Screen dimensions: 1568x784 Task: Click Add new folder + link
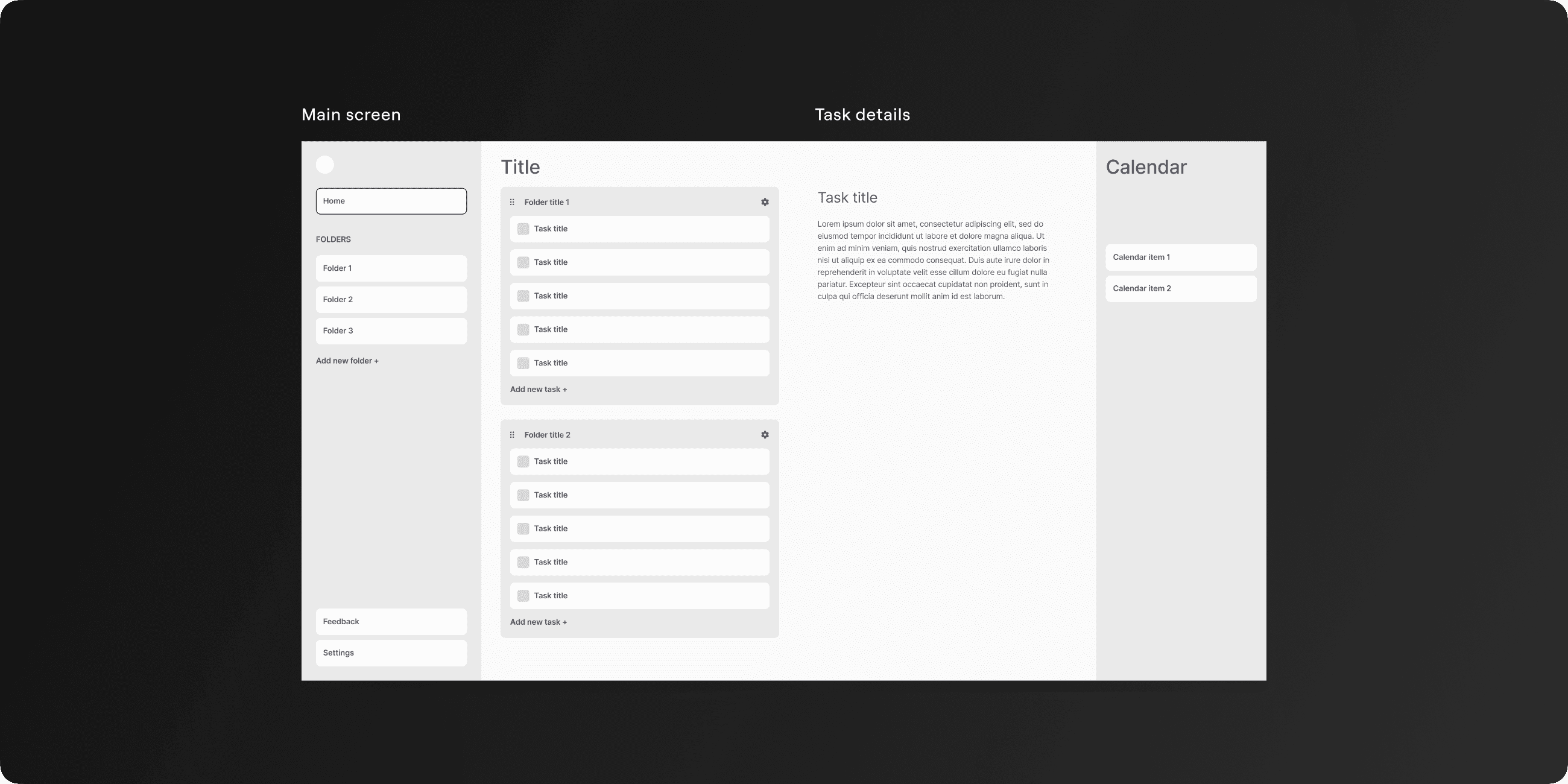click(347, 361)
